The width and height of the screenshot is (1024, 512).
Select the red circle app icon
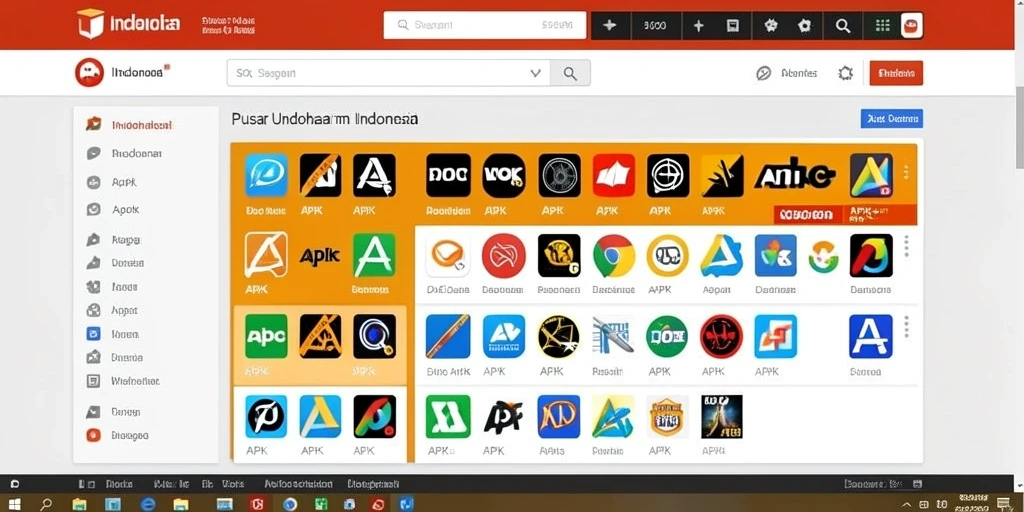(504, 255)
